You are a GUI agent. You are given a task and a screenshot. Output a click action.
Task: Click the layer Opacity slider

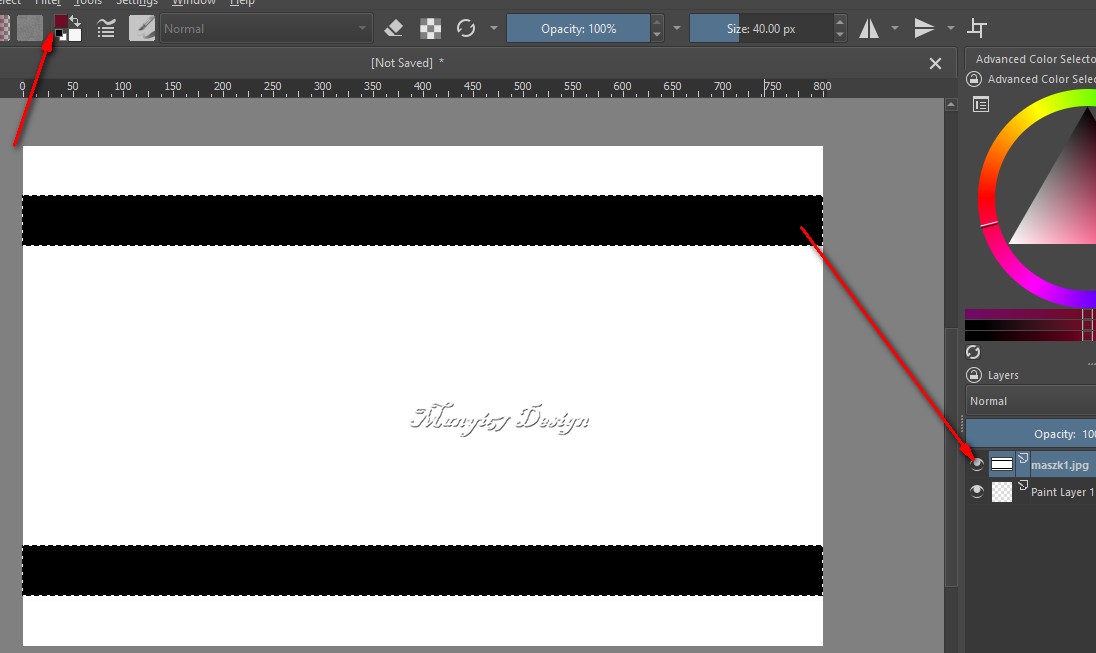tap(1030, 434)
